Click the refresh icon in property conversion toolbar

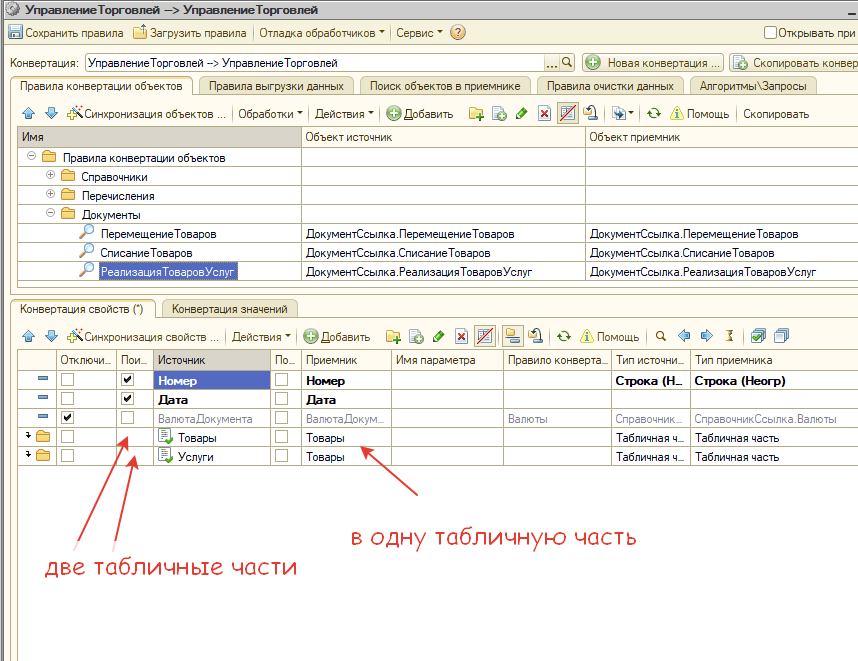pyautogui.click(x=564, y=336)
